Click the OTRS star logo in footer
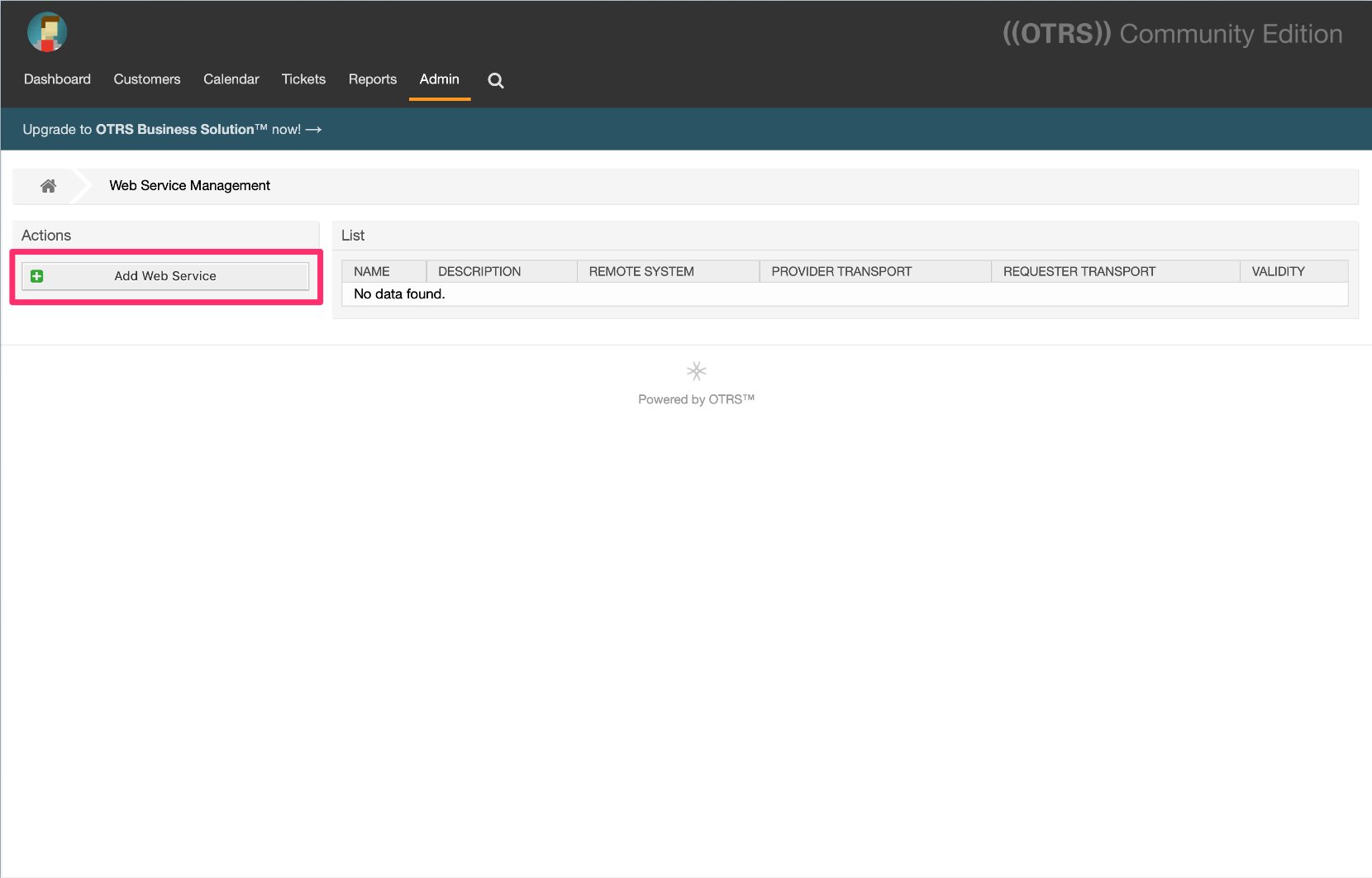This screenshot has width=1372, height=878. coord(696,371)
